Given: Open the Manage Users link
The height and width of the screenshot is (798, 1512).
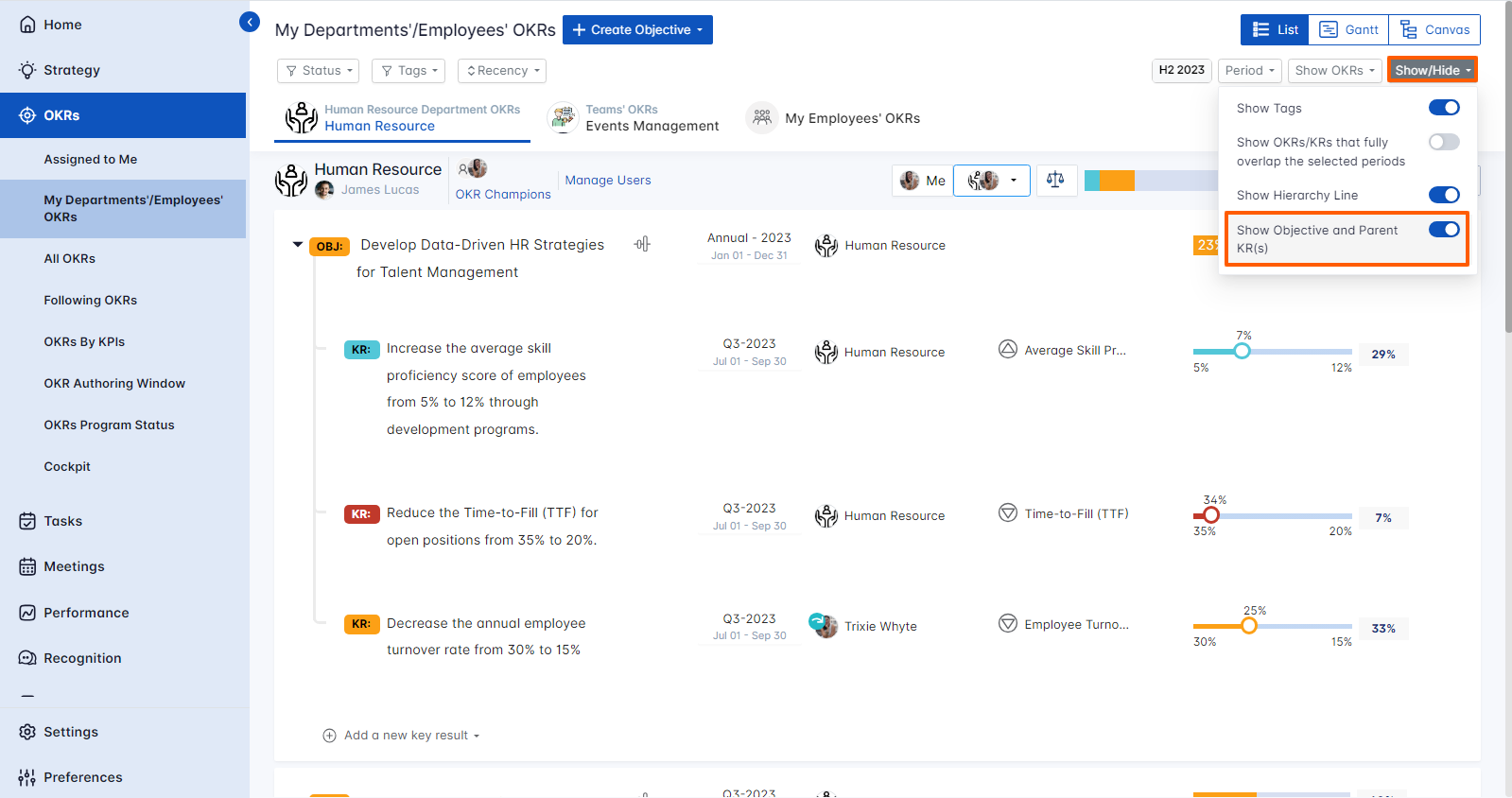Looking at the screenshot, I should click(607, 181).
